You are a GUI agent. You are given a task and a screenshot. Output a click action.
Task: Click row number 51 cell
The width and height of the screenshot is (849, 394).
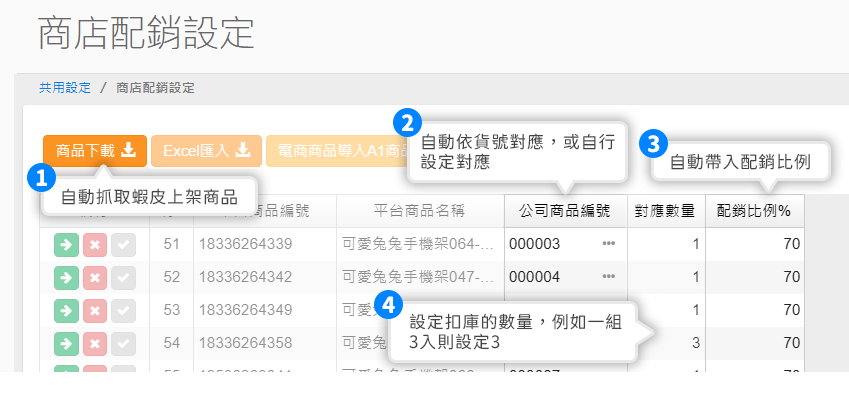coord(171,244)
